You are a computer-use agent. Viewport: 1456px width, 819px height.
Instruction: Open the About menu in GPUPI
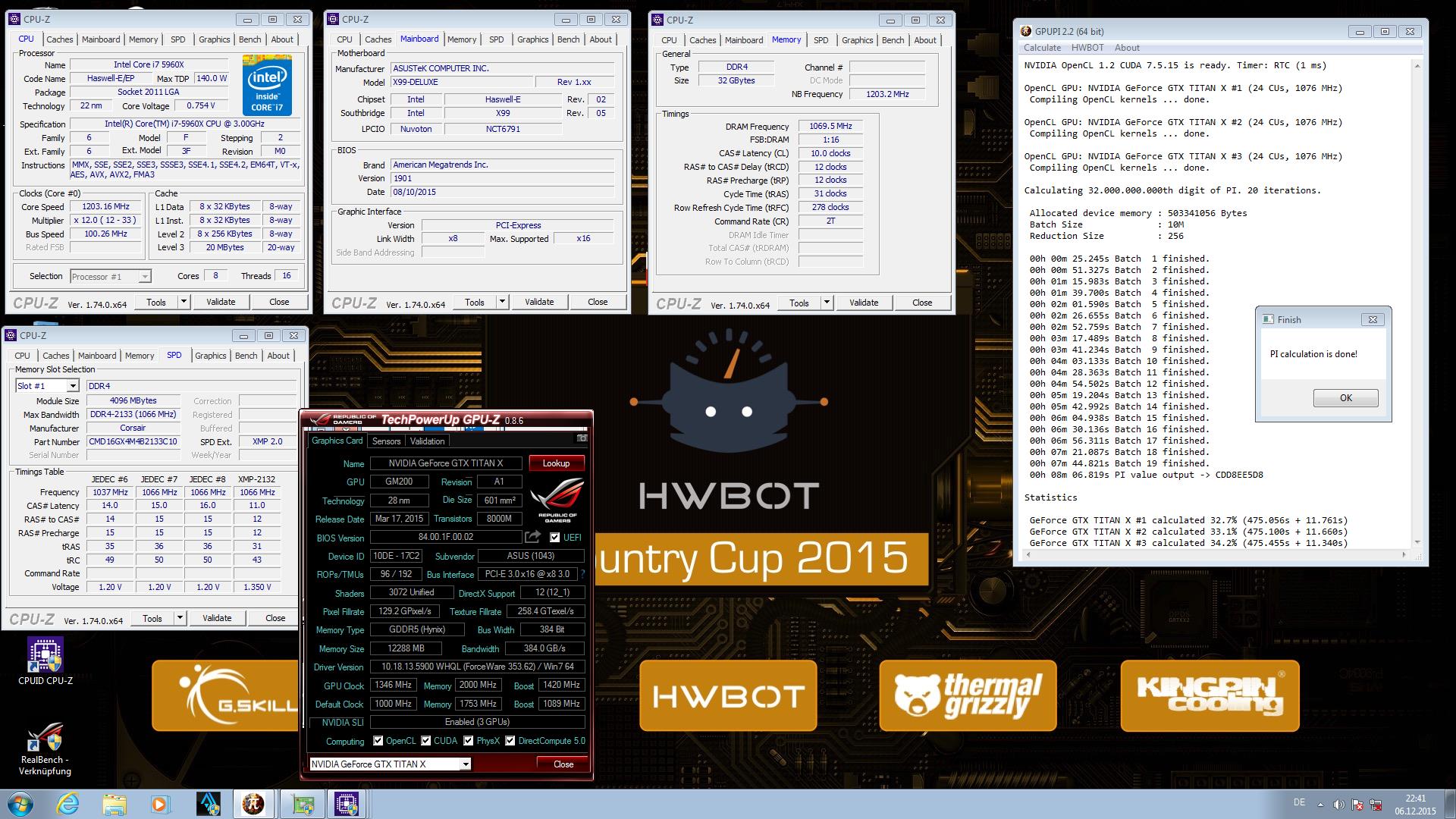pyautogui.click(x=1127, y=47)
